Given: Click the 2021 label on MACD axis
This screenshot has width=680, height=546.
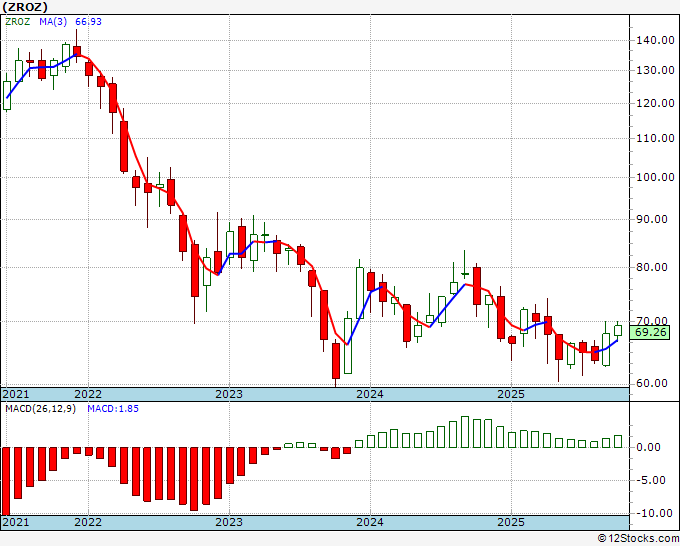Looking at the screenshot, I should coord(16,522).
